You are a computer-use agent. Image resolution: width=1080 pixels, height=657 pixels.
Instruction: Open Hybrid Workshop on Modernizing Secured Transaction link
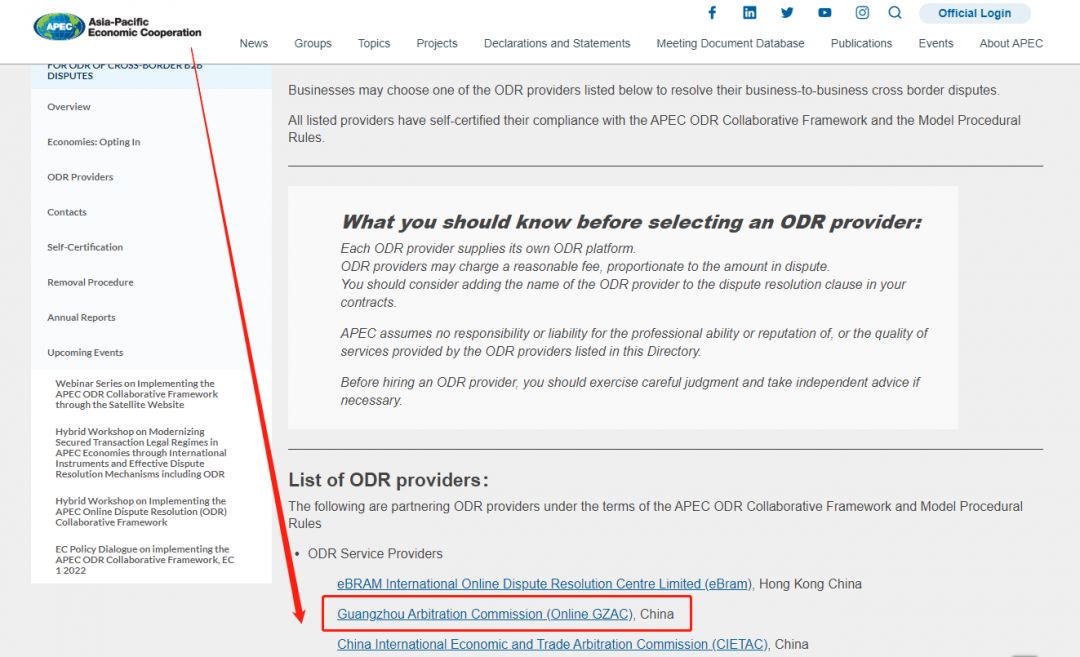pyautogui.click(x=141, y=453)
